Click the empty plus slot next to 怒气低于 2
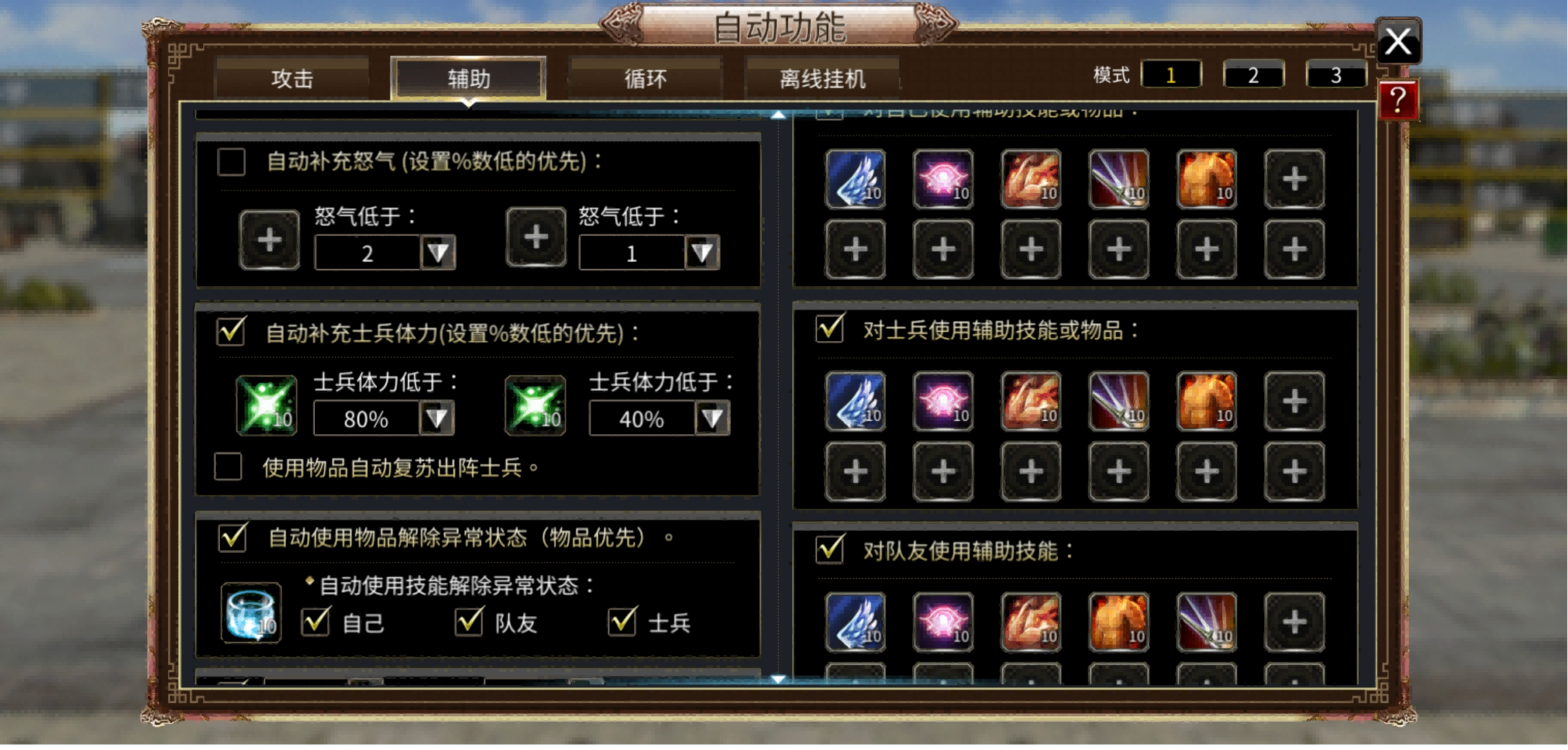The height and width of the screenshot is (750, 1568). pyautogui.click(x=269, y=240)
